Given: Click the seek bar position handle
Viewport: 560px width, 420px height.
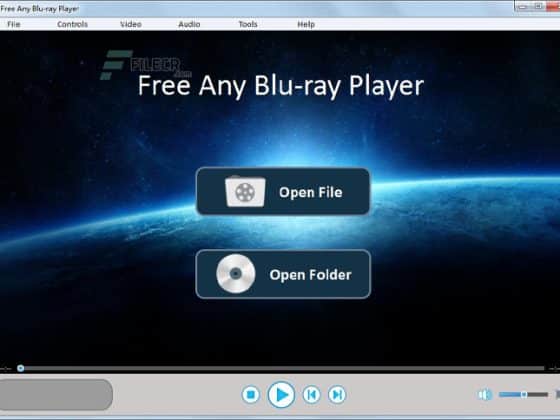Looking at the screenshot, I should point(21,368).
